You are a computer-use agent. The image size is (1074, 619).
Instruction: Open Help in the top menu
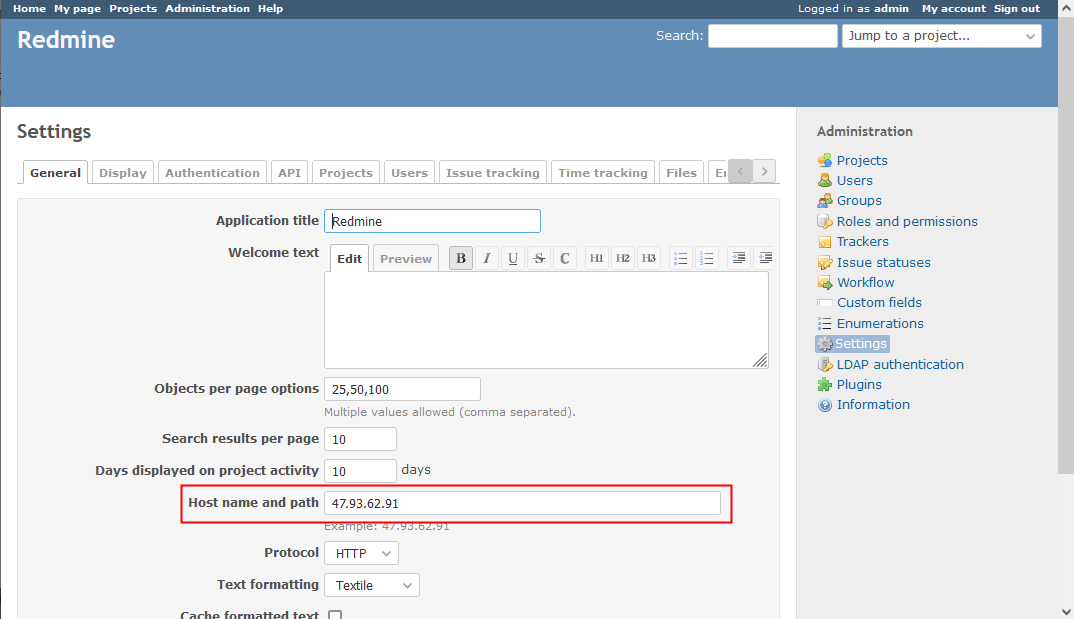click(x=271, y=8)
